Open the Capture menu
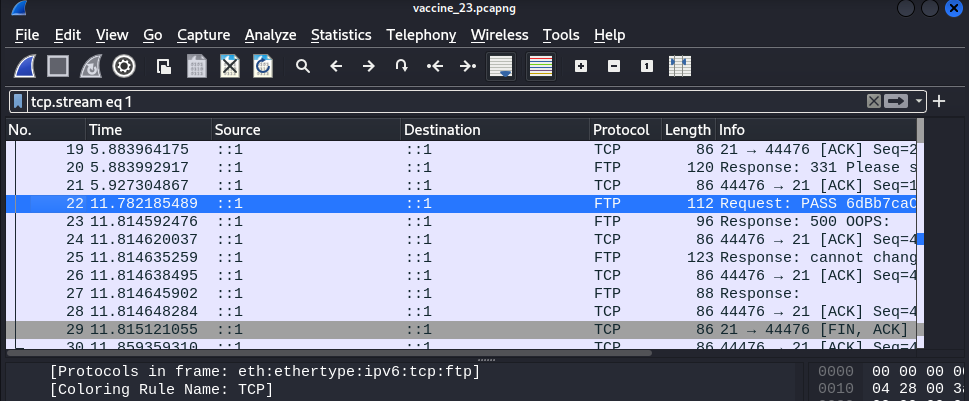 tap(203, 35)
